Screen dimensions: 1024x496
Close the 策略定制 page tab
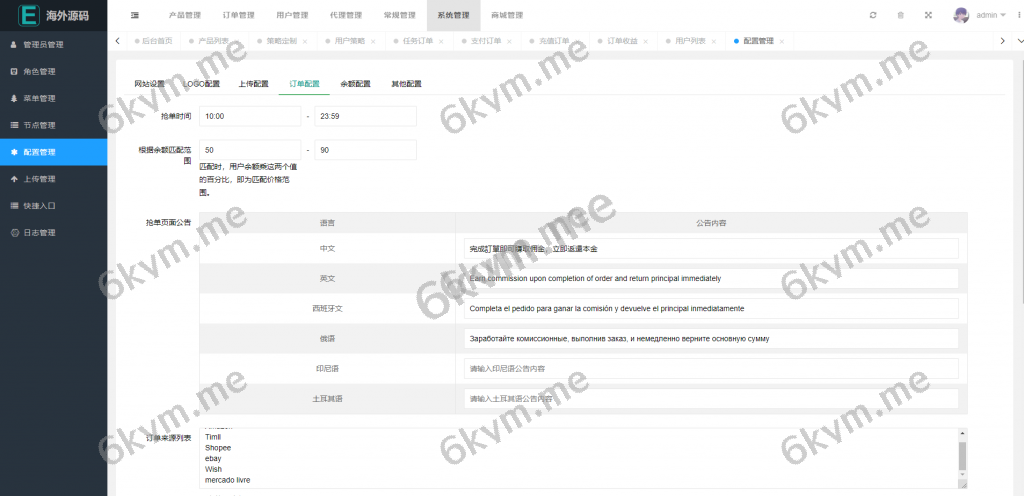tap(305, 41)
